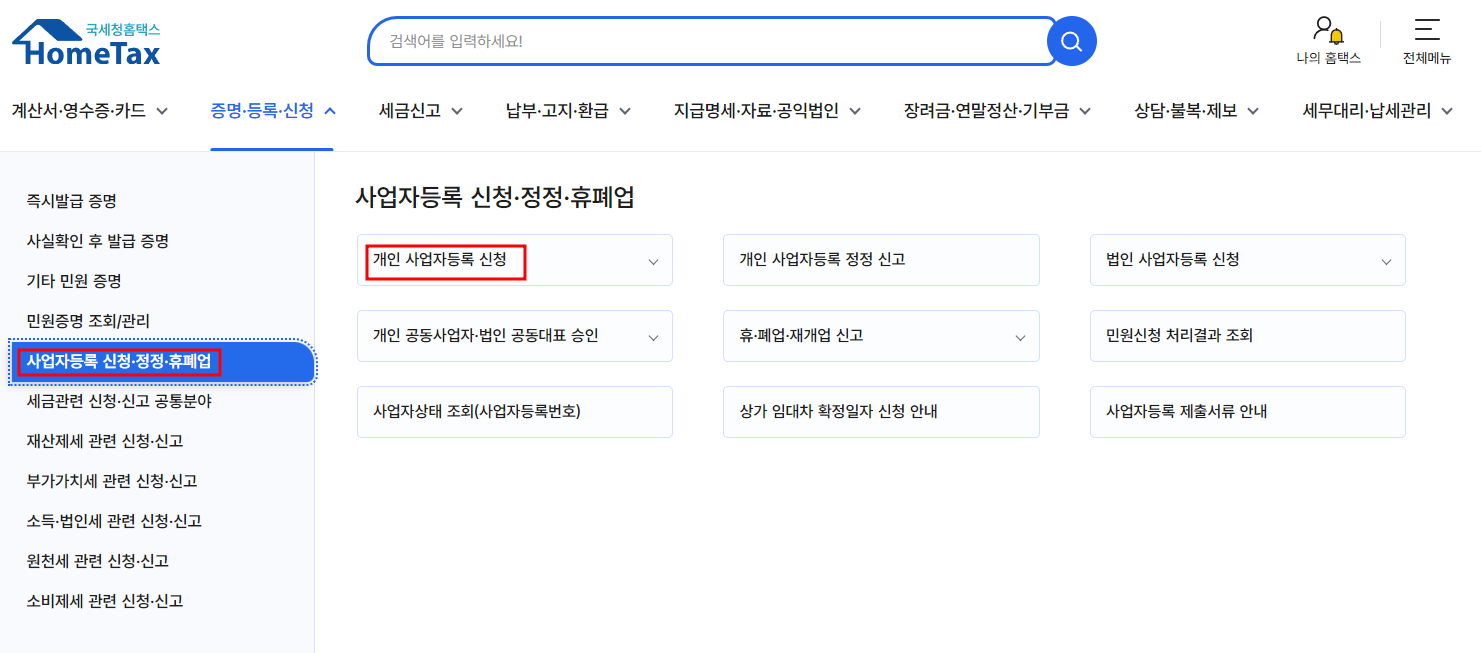Open the 장려금·연말정산·기부금 menu
This screenshot has height=653, width=1481.
pyautogui.click(x=997, y=111)
